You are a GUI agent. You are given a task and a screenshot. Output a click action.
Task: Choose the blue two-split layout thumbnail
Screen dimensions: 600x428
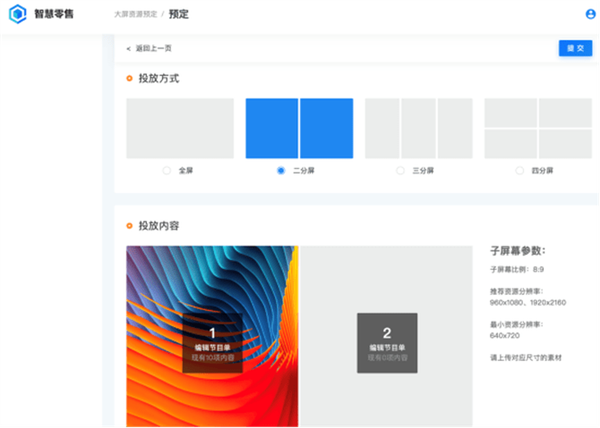pyautogui.click(x=299, y=128)
